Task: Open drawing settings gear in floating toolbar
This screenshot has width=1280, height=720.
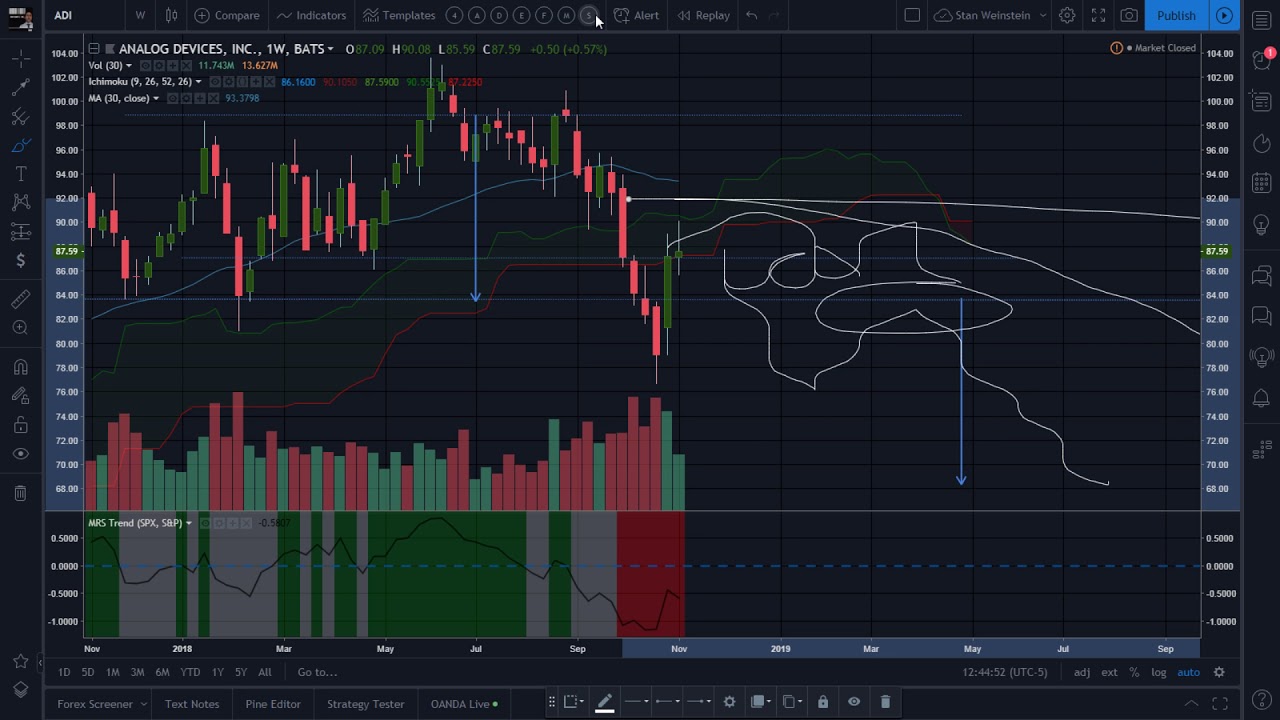Action: (729, 702)
